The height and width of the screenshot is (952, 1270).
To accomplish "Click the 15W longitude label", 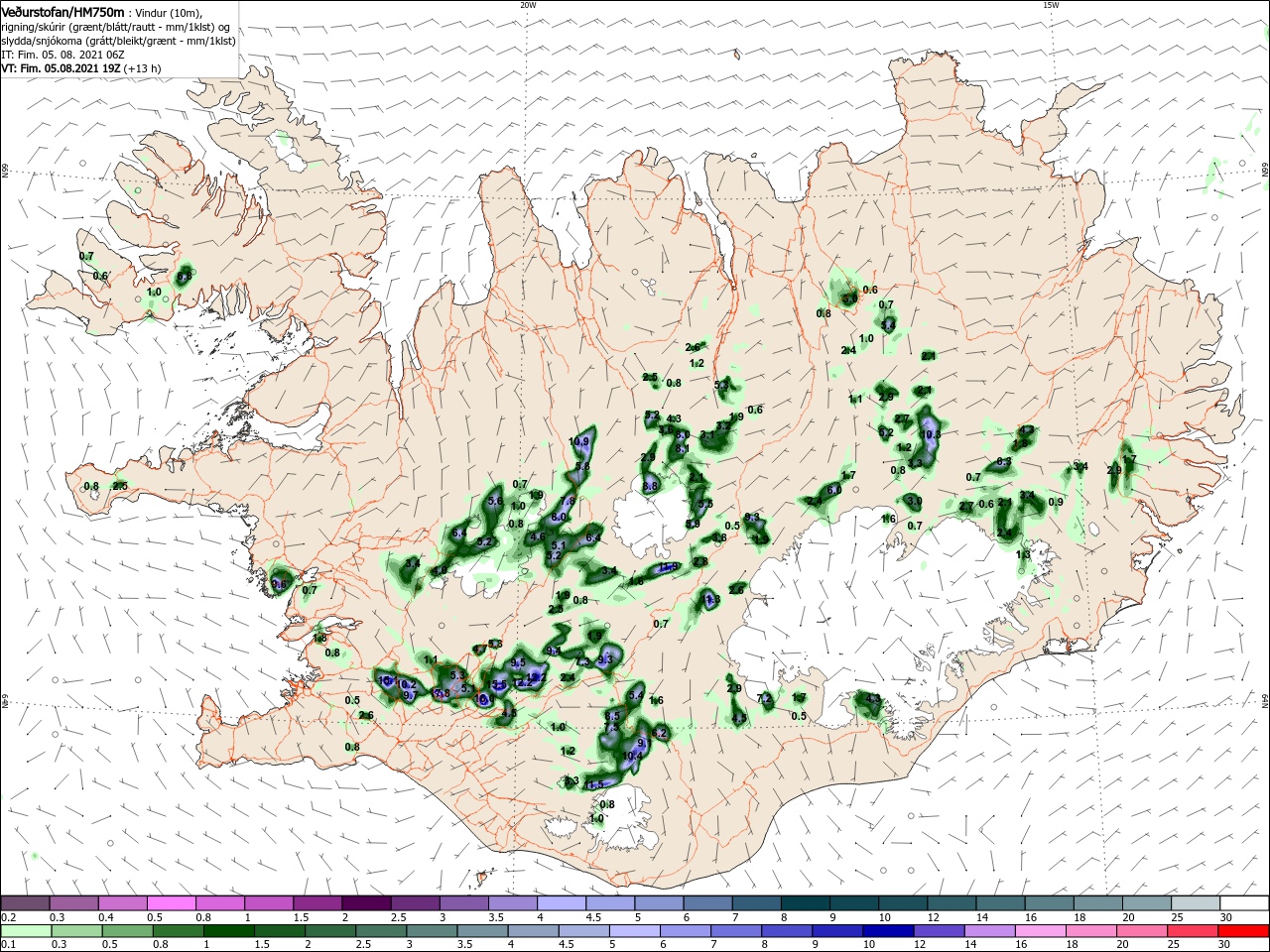I will click(1050, 5).
